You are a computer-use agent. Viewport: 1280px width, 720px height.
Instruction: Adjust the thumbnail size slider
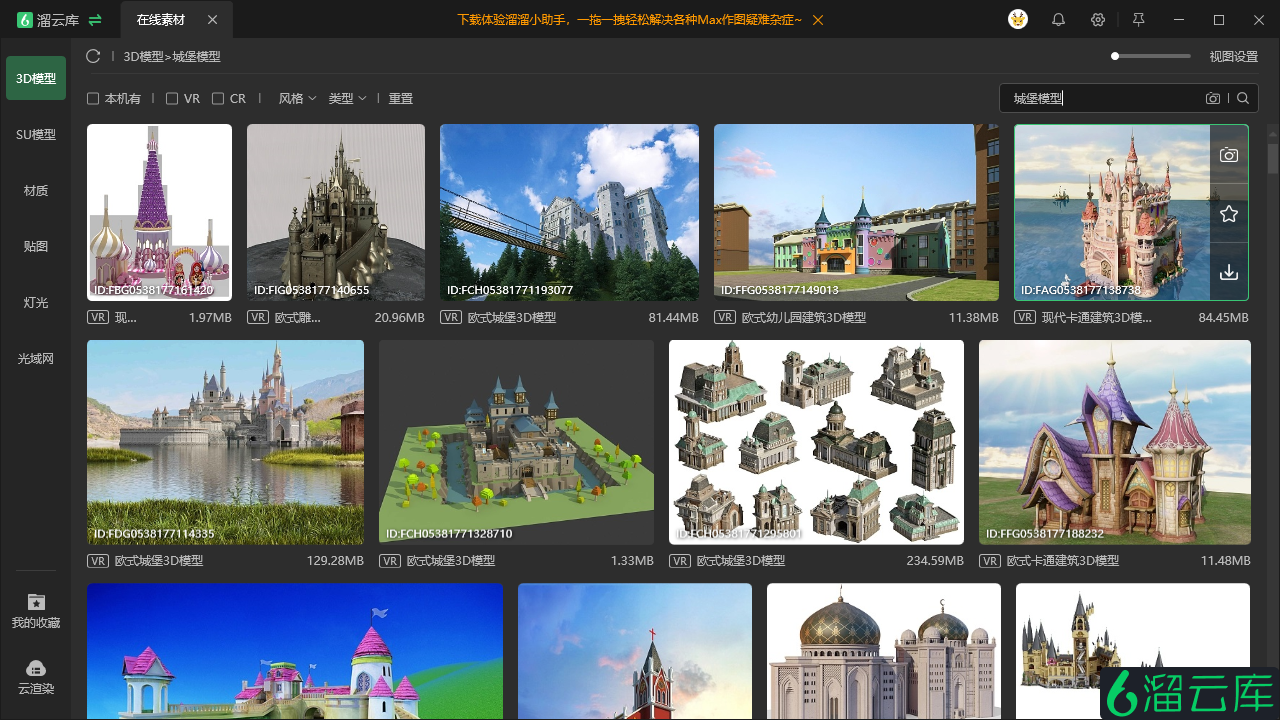click(x=1151, y=56)
